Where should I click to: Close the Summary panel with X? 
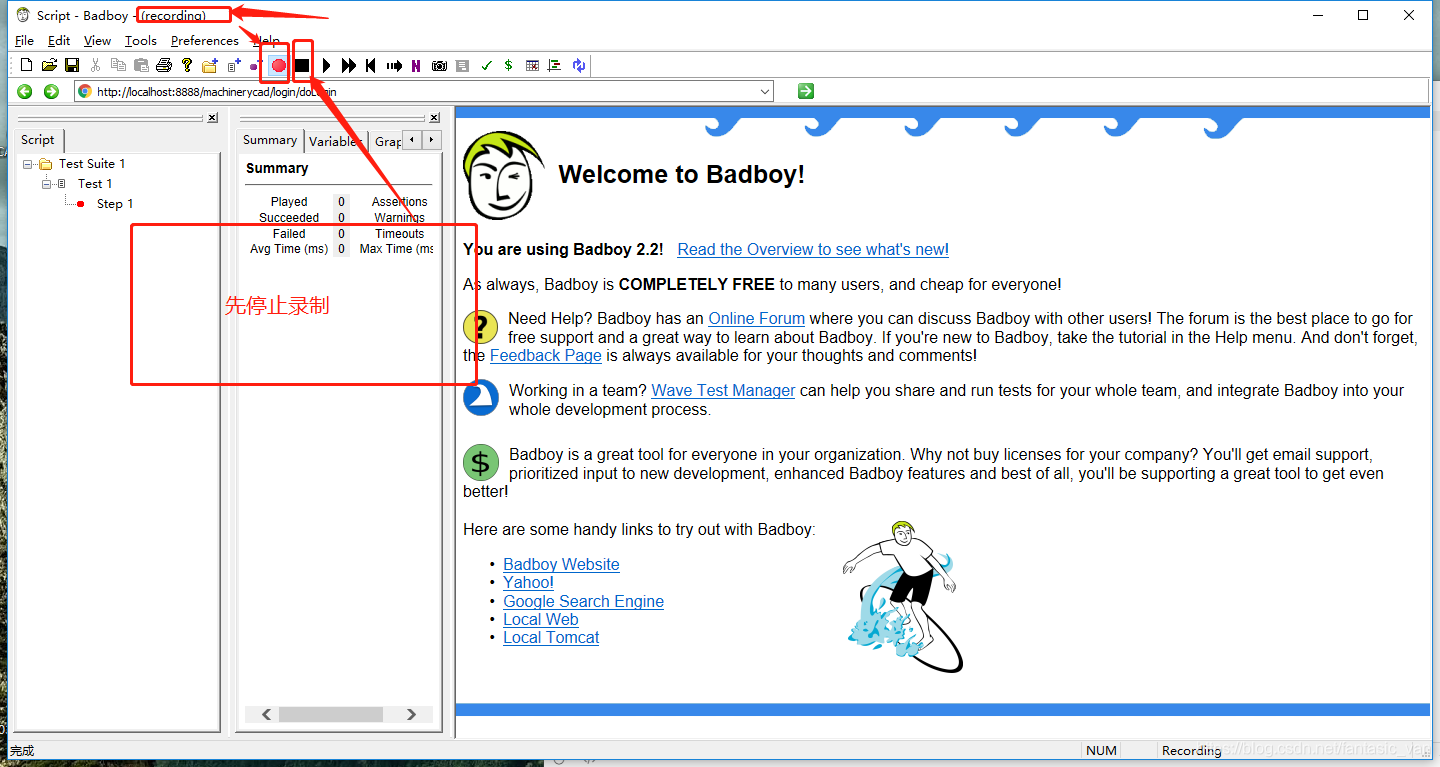coord(434,118)
